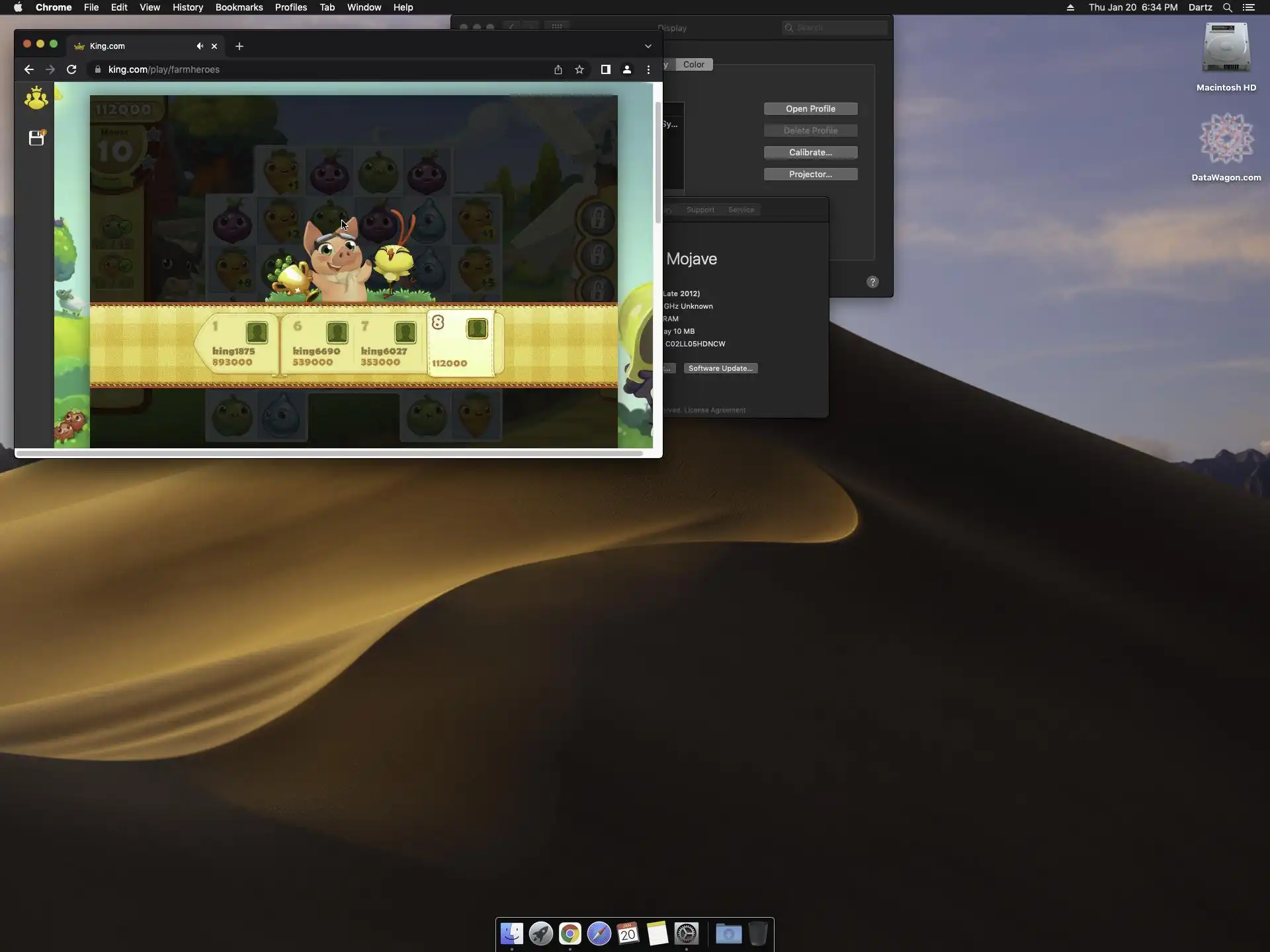Toggle Chrome side panel icon
The height and width of the screenshot is (952, 1270).
click(605, 69)
